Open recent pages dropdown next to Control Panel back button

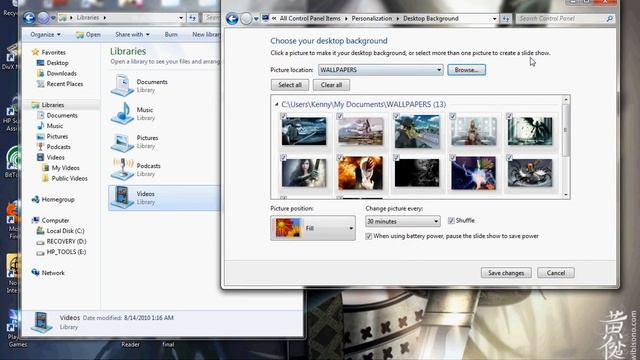[256, 19]
